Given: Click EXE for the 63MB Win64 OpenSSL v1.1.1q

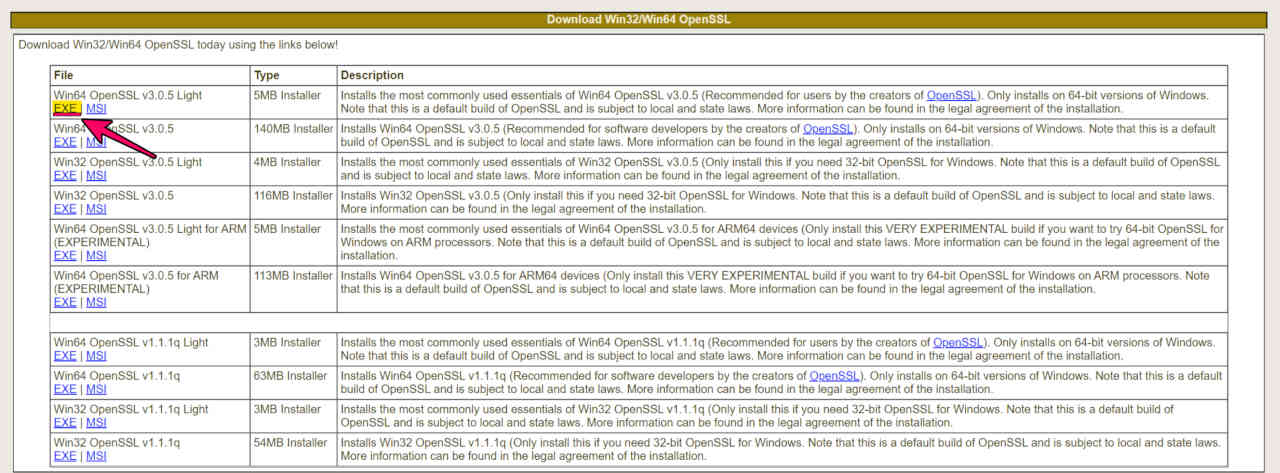Looking at the screenshot, I should (x=65, y=389).
